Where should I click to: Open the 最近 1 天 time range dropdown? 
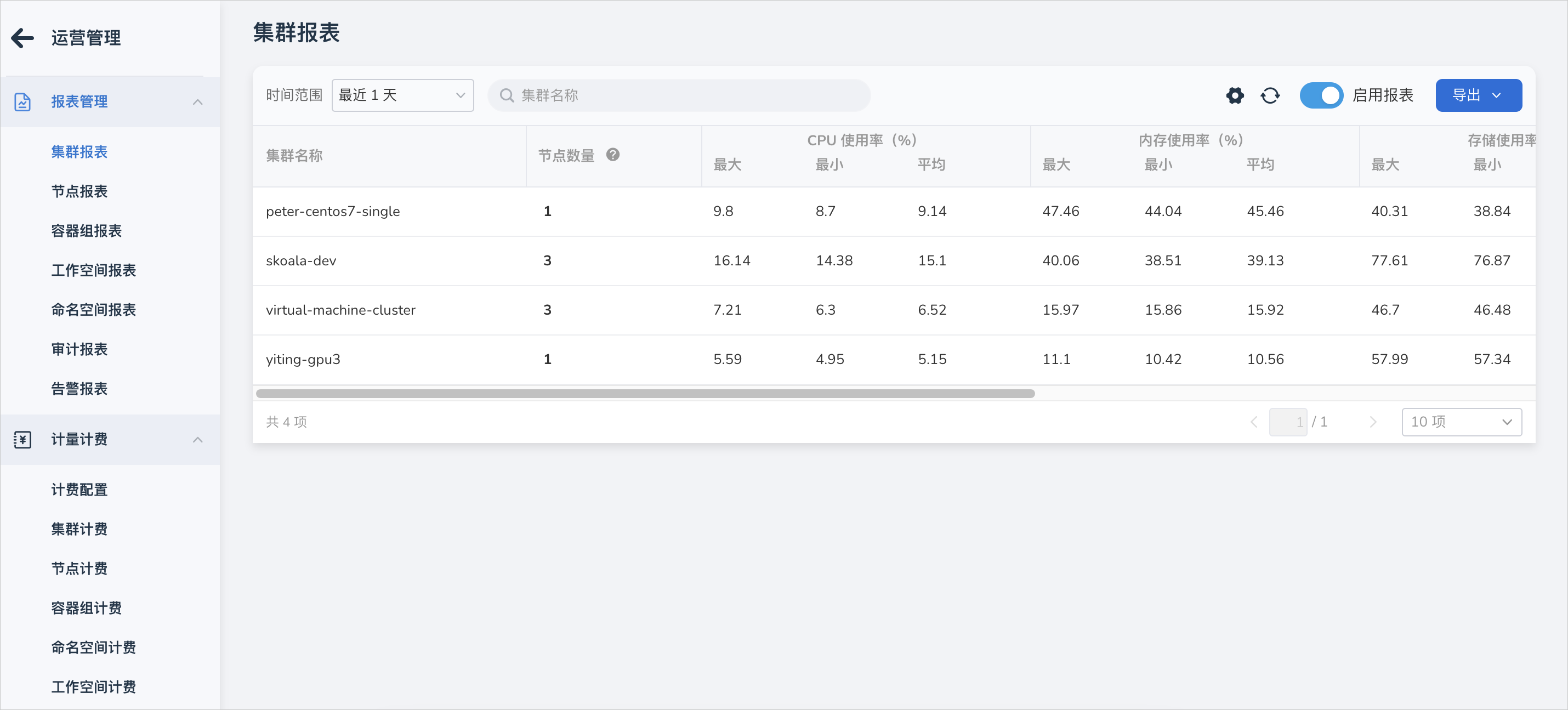tap(402, 95)
